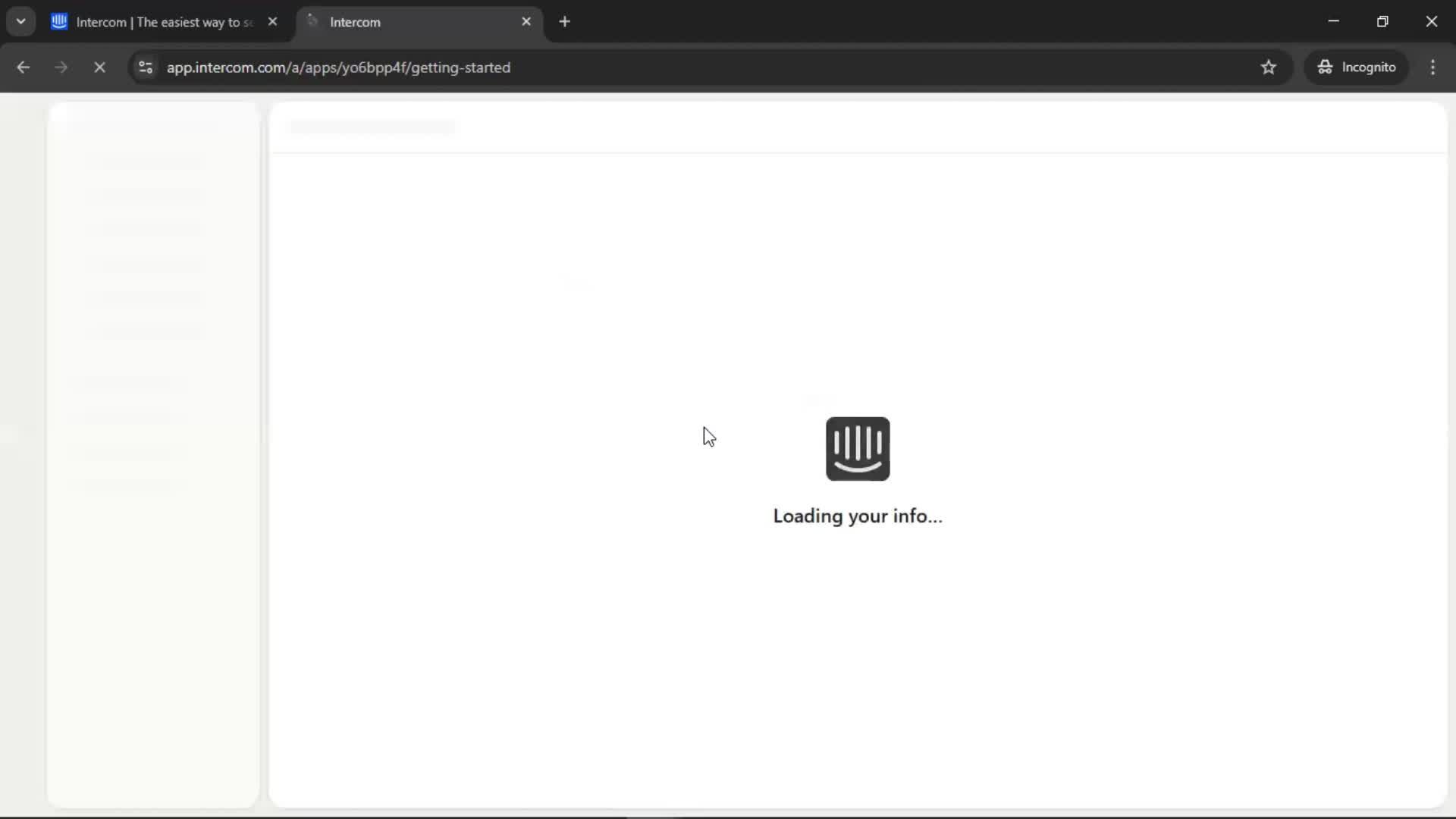Close the 'Intercom | The easiest way' tab
Screen dimensions: 1456x819
pos(272,21)
